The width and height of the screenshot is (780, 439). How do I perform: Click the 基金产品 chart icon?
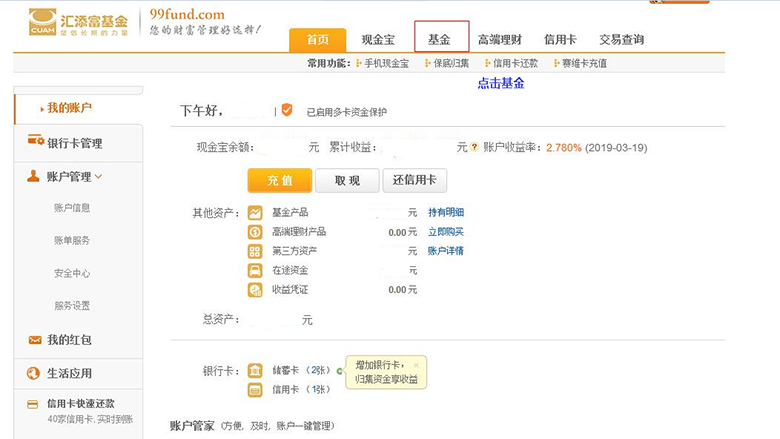[x=254, y=213]
